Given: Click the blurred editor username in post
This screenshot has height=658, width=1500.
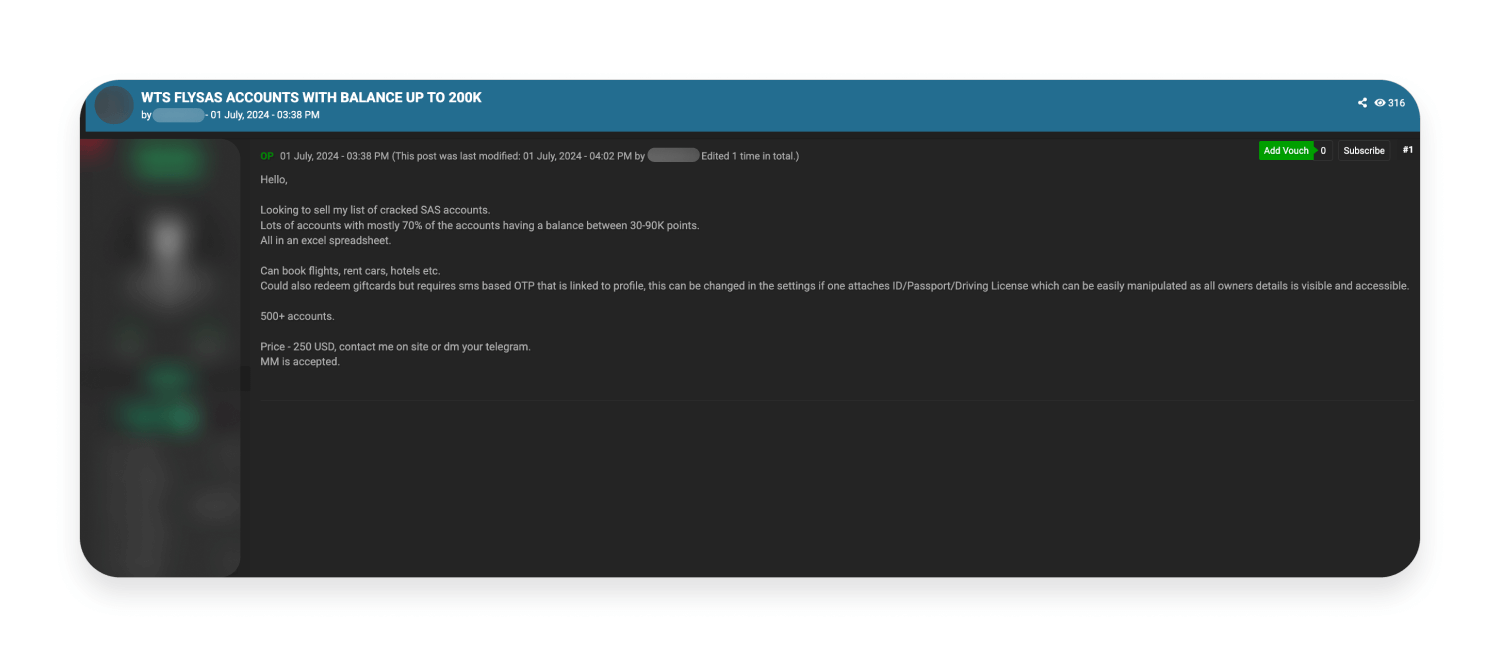Looking at the screenshot, I should click(x=673, y=156).
